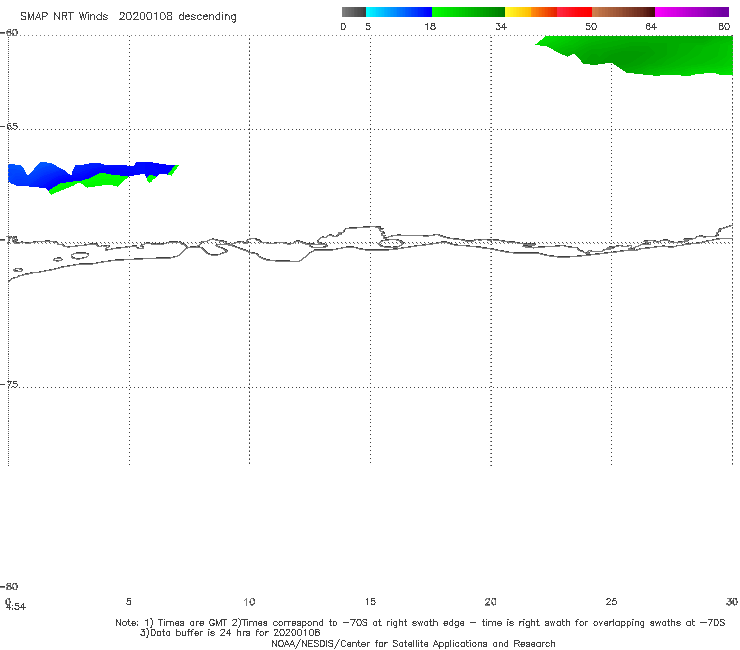Viewport: 740px width, 650px height.
Task: Pick the brown color bar segment
Action: [x=623, y=12]
